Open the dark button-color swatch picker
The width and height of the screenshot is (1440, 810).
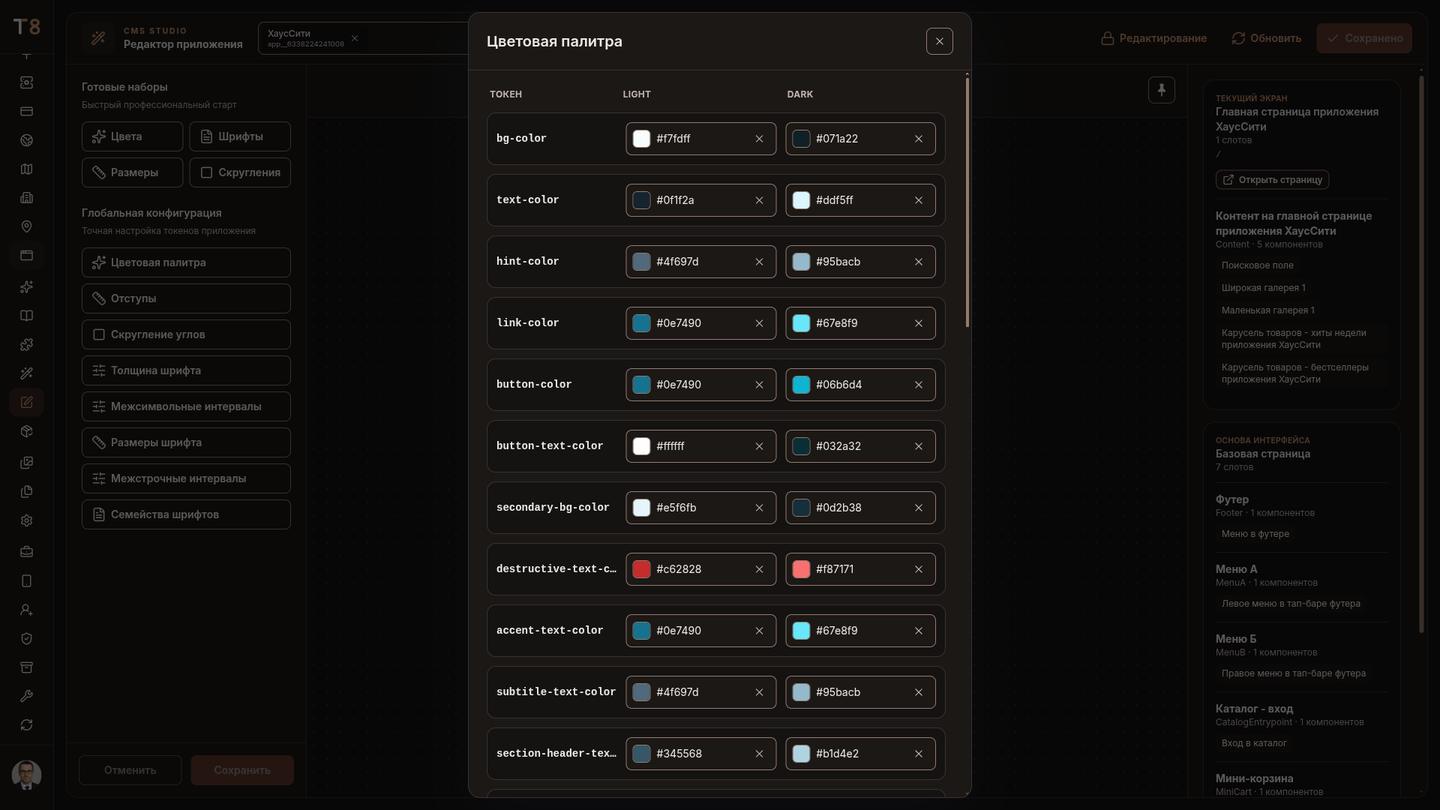[801, 385]
